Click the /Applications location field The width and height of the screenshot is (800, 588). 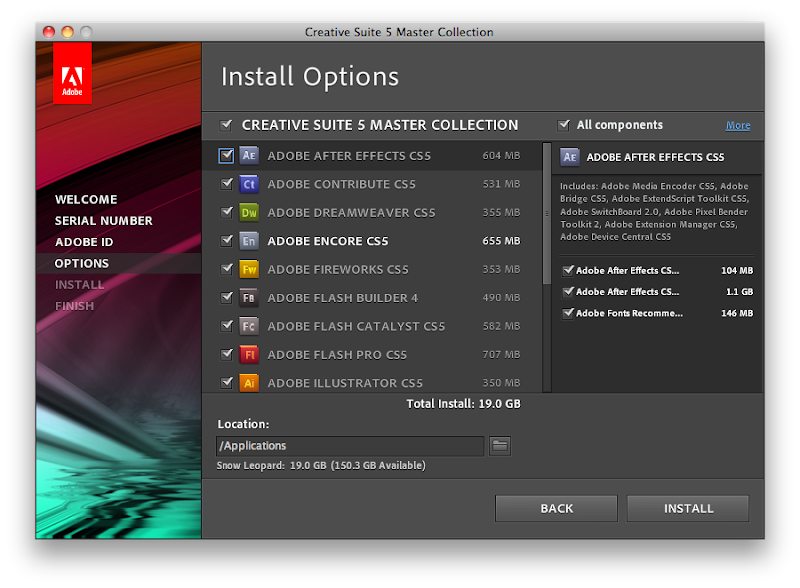point(350,446)
